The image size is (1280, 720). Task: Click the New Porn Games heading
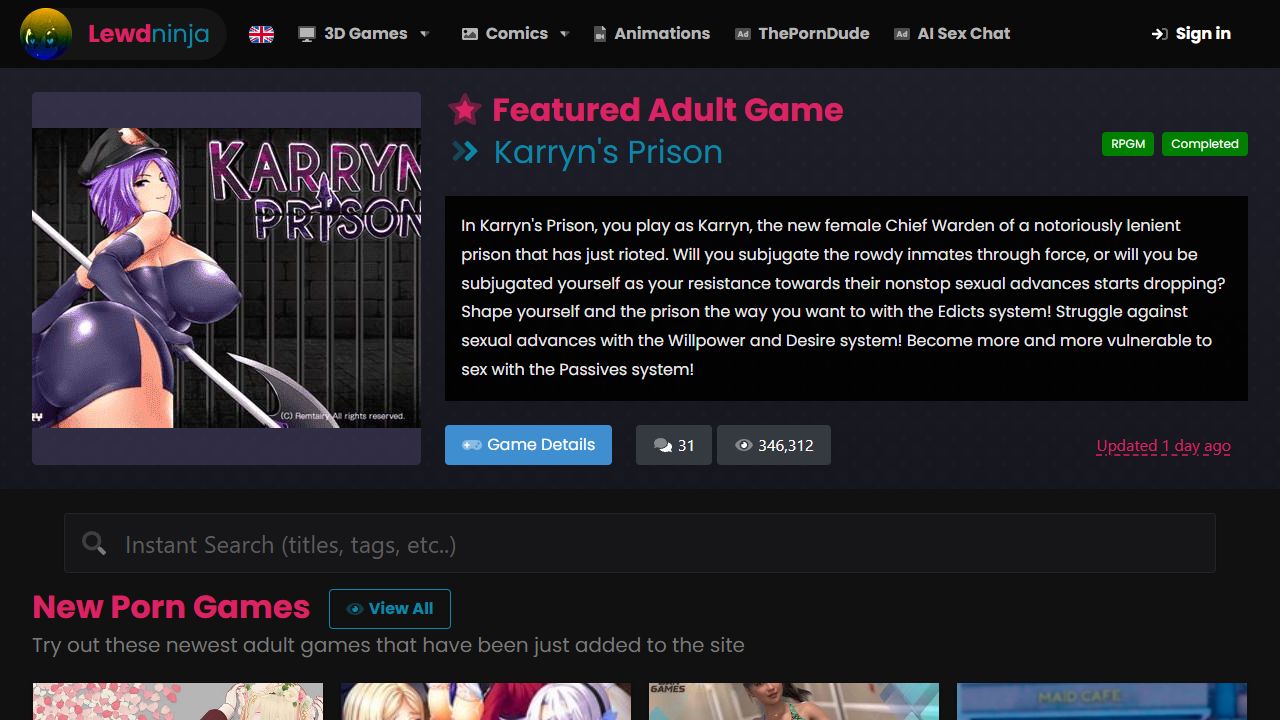click(x=171, y=607)
